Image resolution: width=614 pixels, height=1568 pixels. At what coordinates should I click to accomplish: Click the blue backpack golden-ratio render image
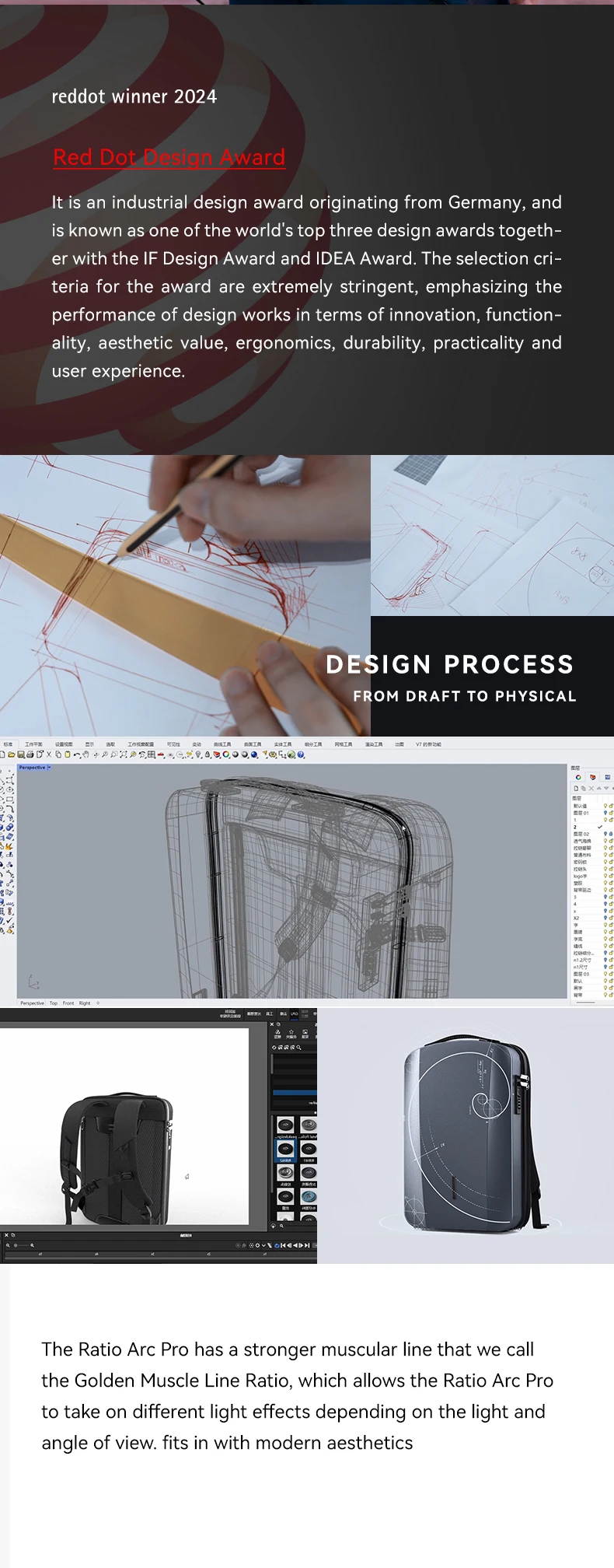click(466, 1136)
